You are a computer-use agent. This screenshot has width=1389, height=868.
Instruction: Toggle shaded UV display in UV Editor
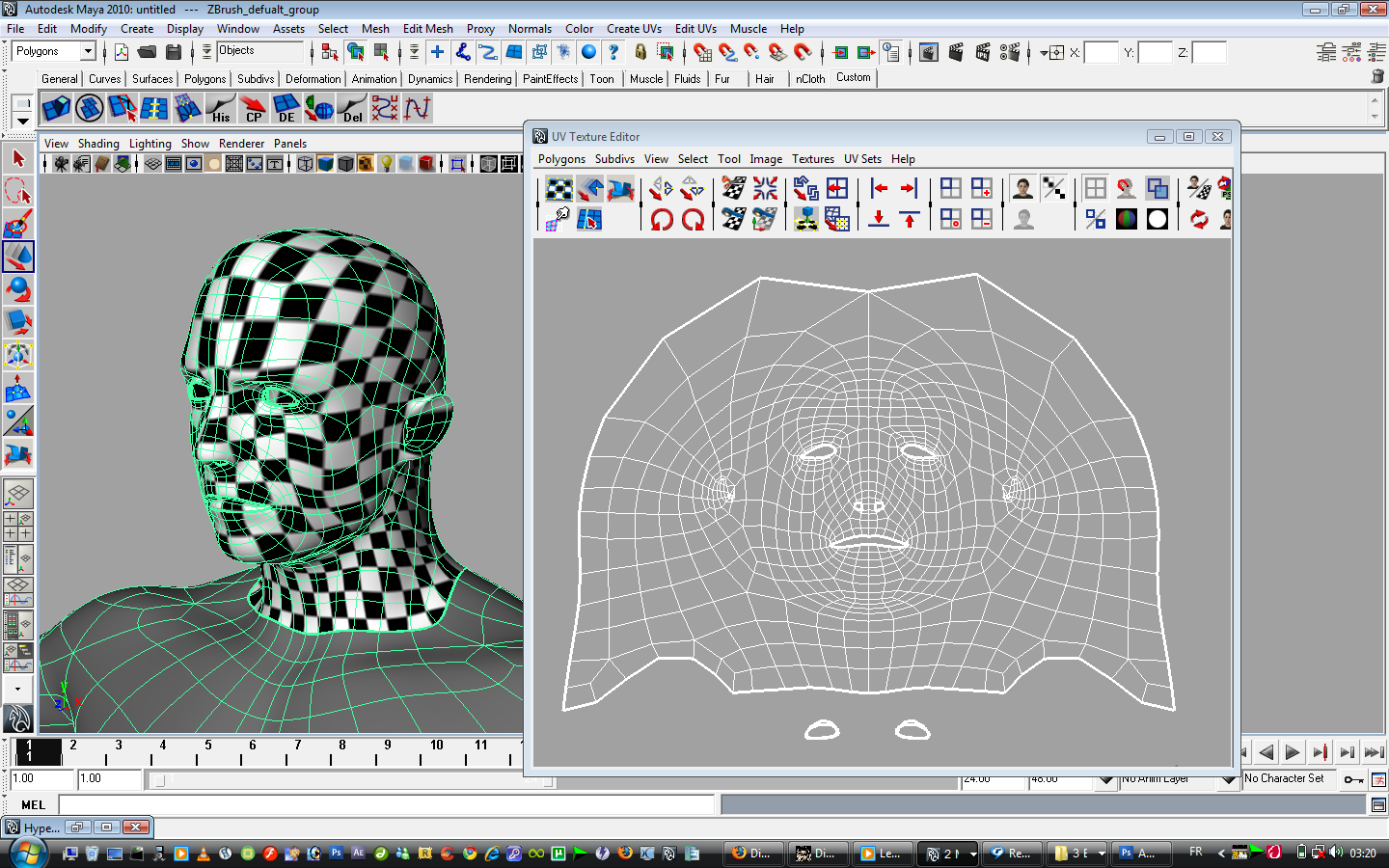pyautogui.click(x=1157, y=188)
